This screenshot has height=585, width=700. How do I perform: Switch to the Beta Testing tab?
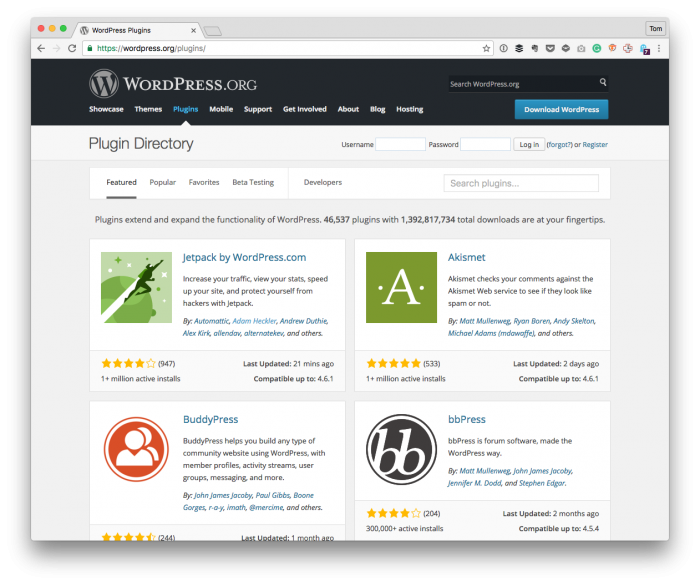click(x=253, y=182)
